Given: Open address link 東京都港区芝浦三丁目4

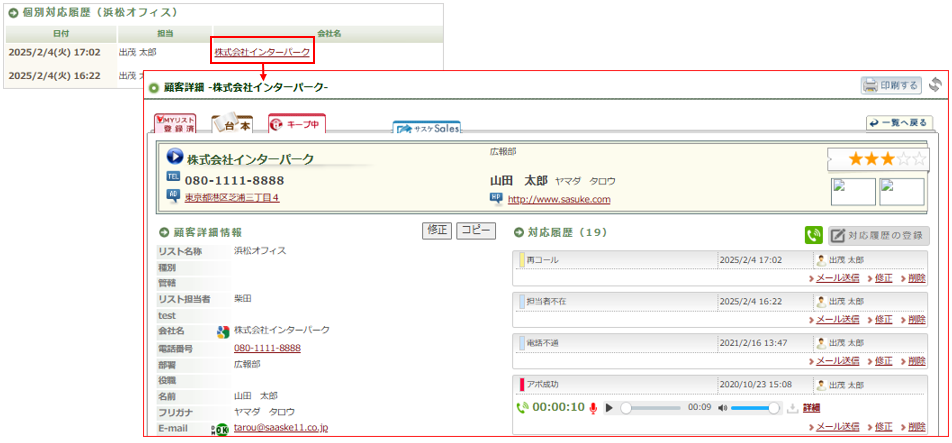Looking at the screenshot, I should [232, 198].
